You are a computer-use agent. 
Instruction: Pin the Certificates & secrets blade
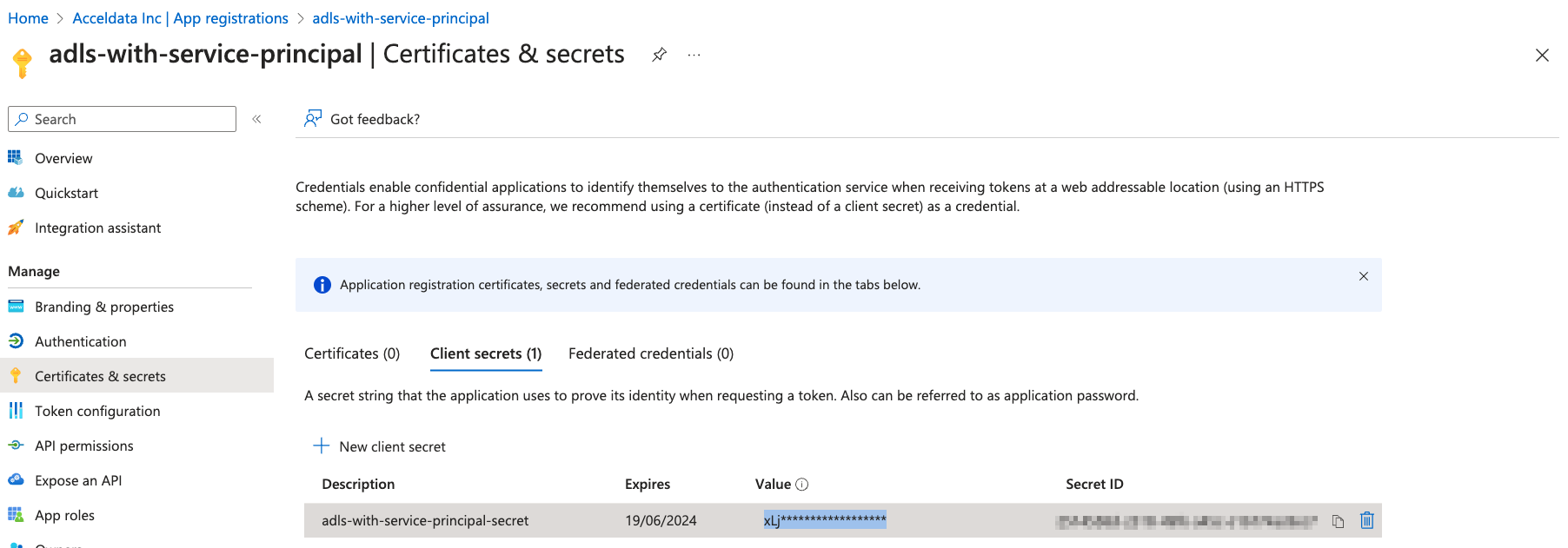coord(660,55)
